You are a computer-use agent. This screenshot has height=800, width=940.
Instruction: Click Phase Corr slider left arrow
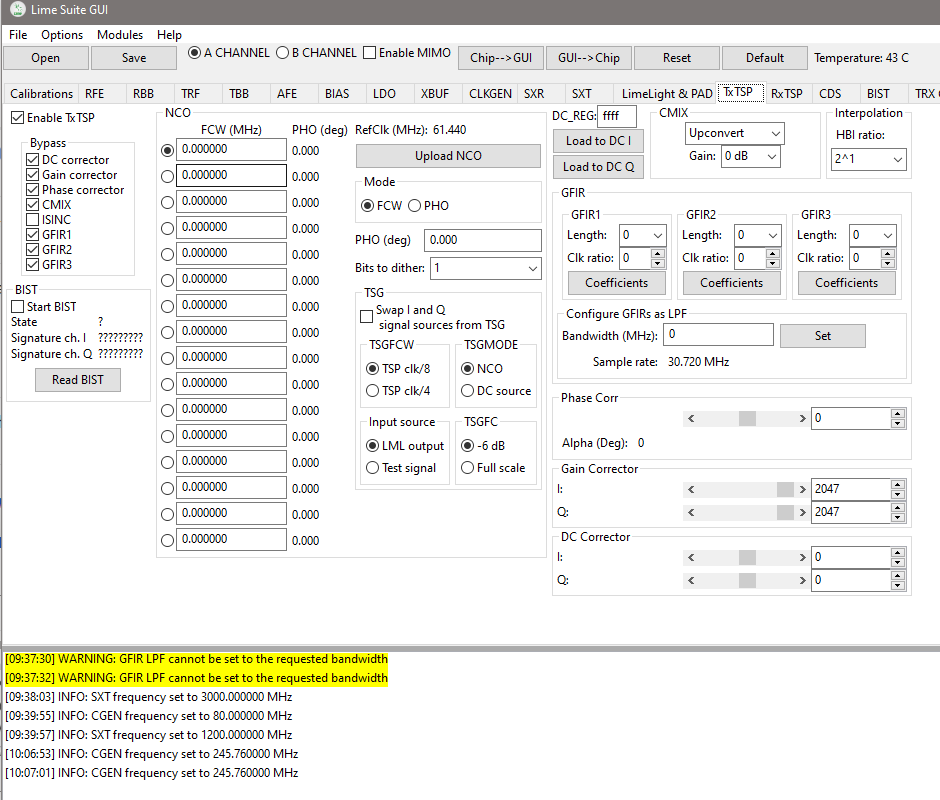[690, 419]
